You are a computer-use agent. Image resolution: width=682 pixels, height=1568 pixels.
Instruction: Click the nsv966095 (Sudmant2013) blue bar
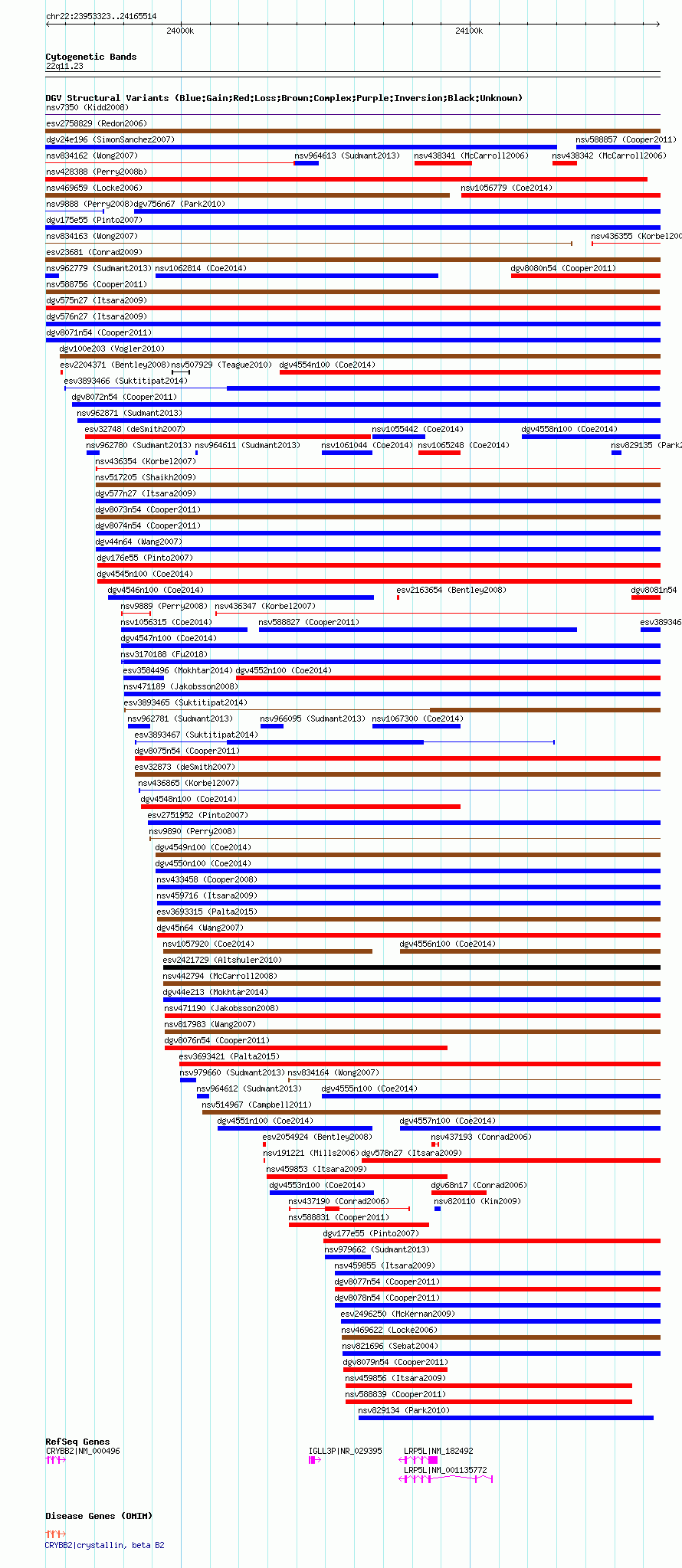(x=272, y=726)
